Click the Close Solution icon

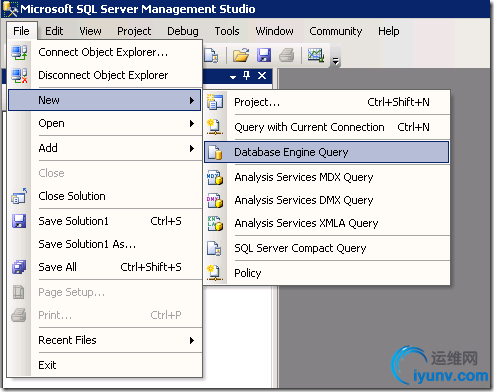(19, 196)
